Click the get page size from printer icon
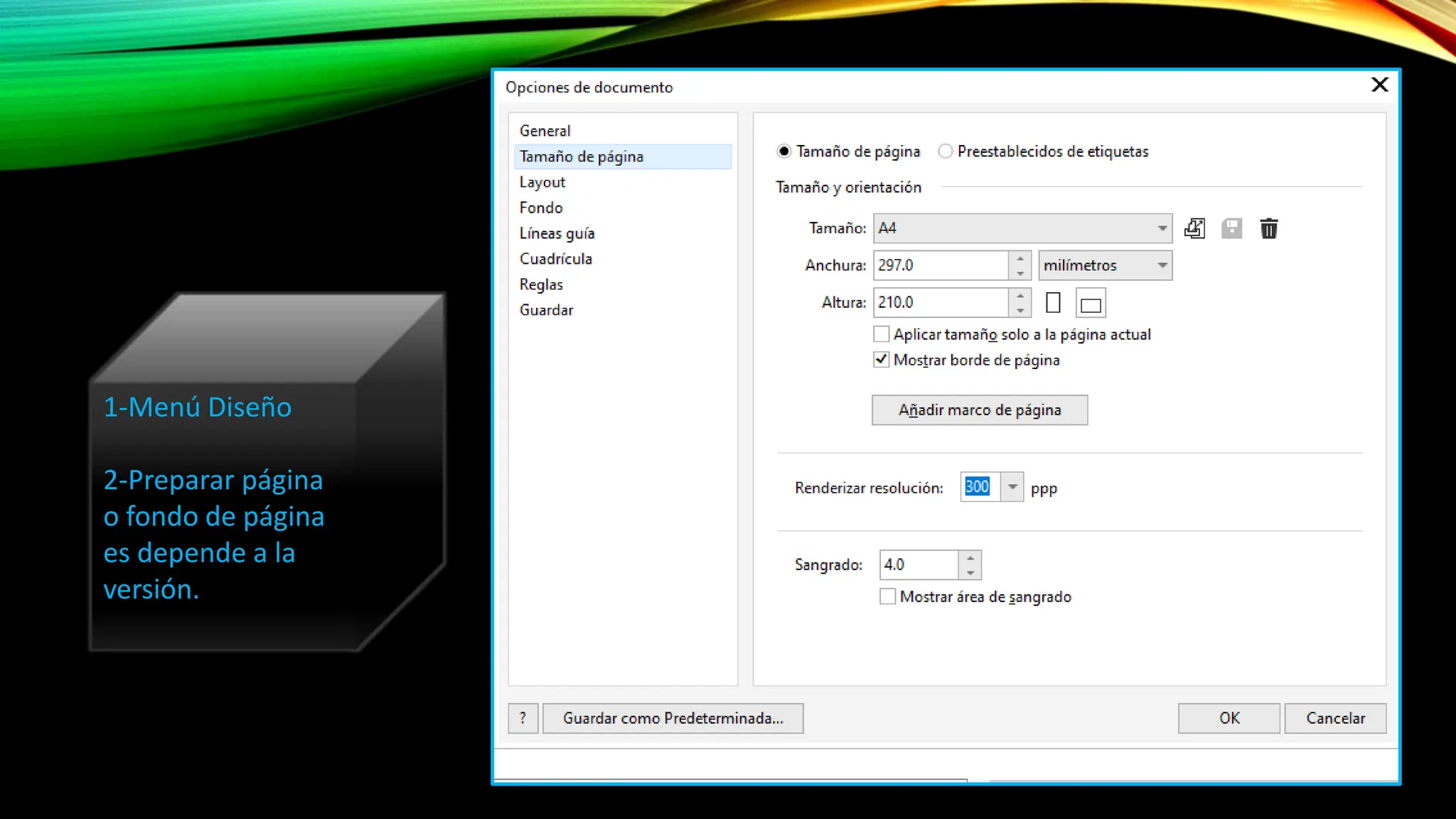 1194,228
